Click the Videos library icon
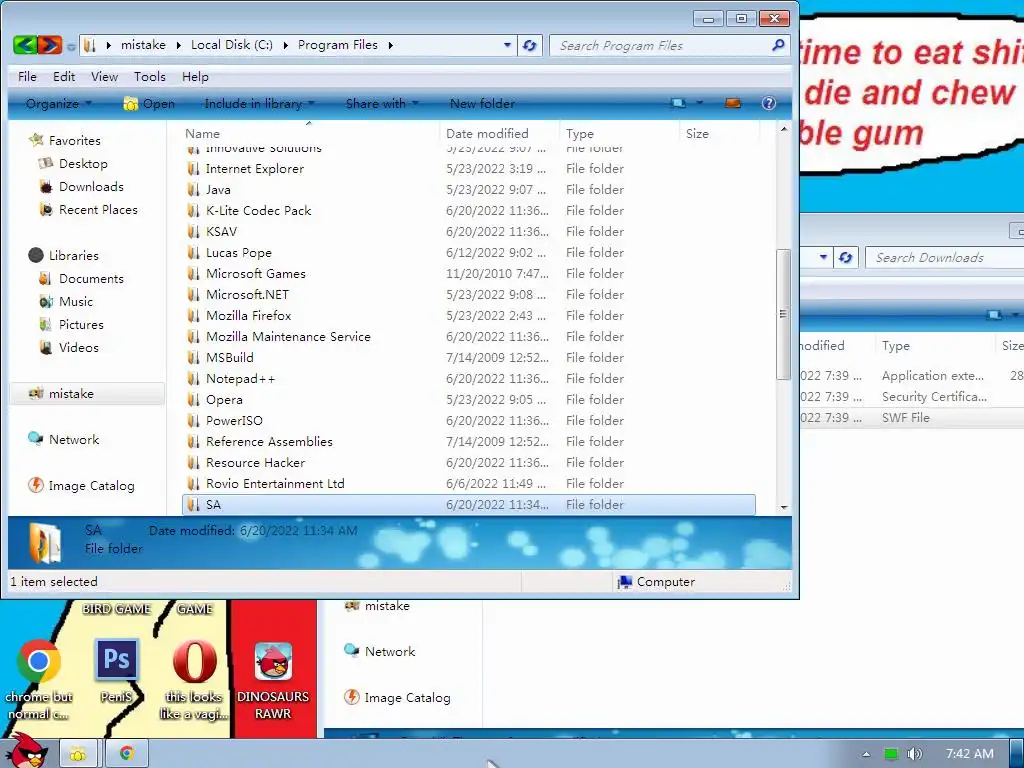Screen dimensions: 1024x768 coord(46,347)
